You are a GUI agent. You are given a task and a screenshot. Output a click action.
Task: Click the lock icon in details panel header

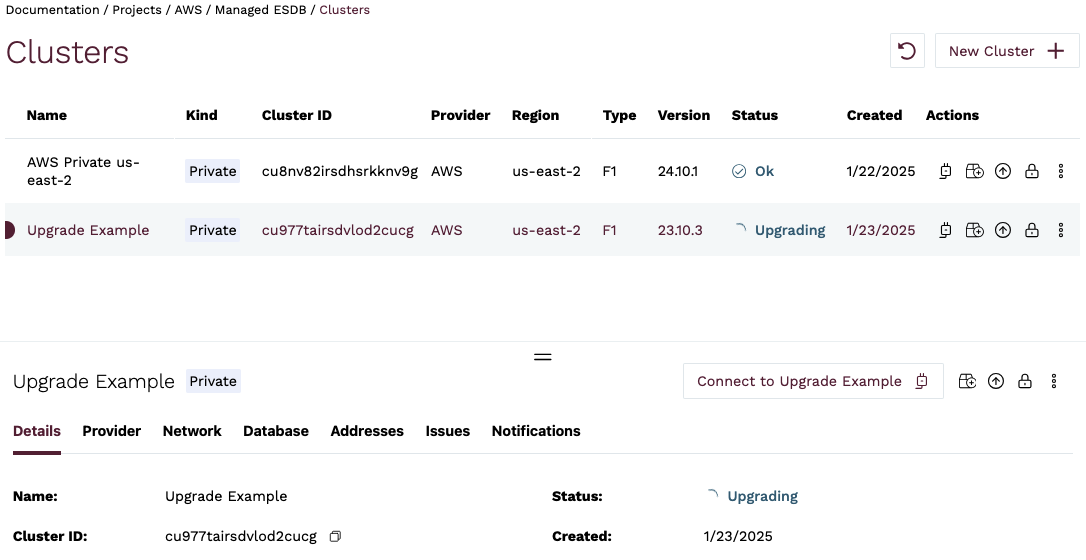[1024, 381]
